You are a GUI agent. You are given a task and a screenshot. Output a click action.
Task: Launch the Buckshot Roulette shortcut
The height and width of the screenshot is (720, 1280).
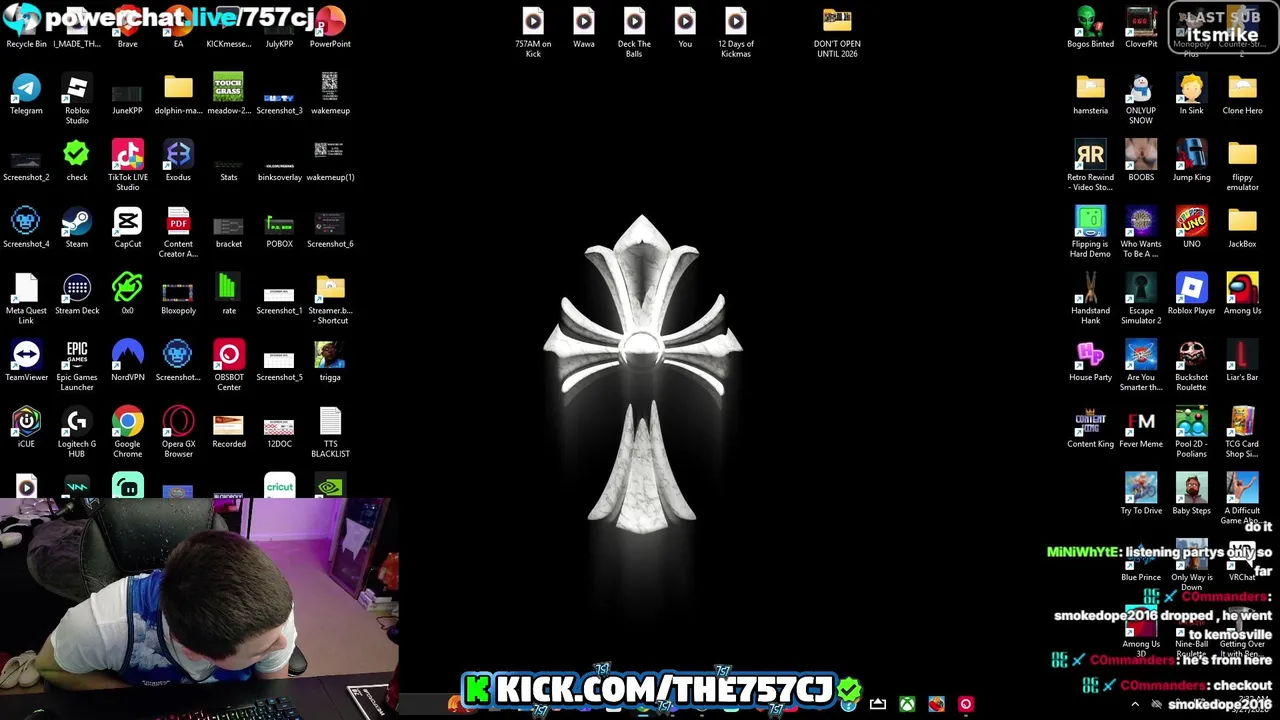(1191, 366)
